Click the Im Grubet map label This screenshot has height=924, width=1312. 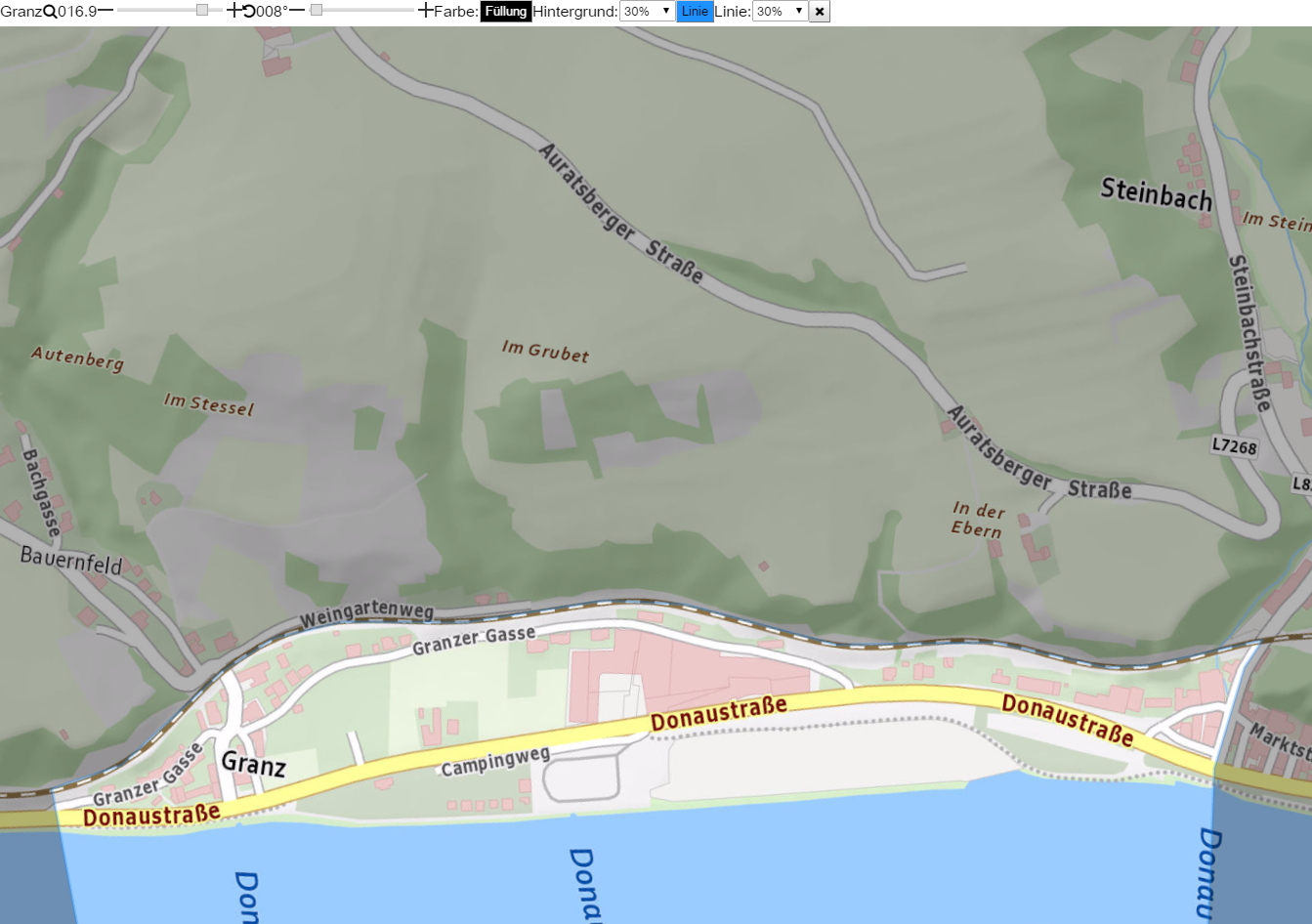tap(545, 352)
